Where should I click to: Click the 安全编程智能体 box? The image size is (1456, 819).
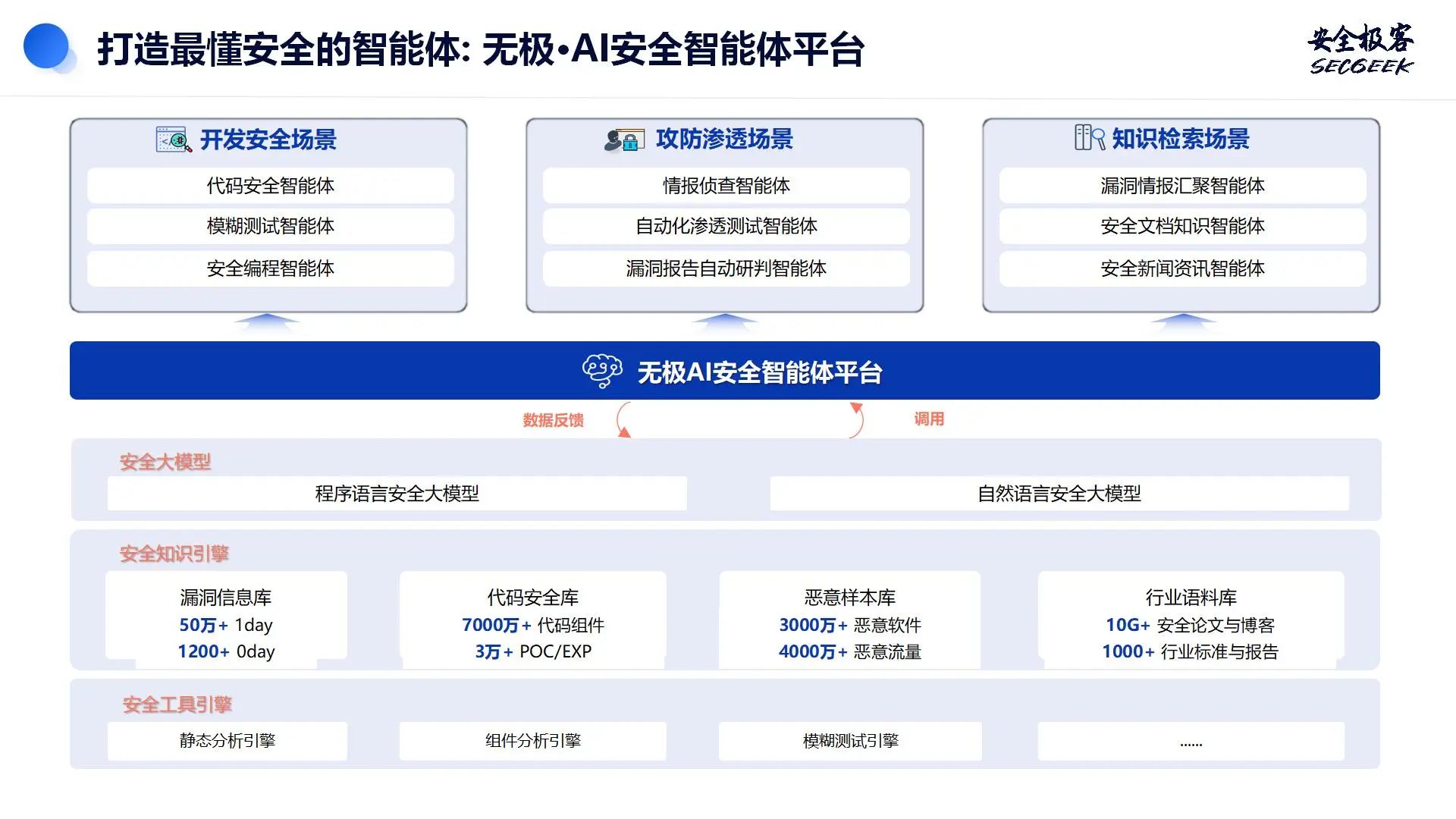pyautogui.click(x=270, y=268)
